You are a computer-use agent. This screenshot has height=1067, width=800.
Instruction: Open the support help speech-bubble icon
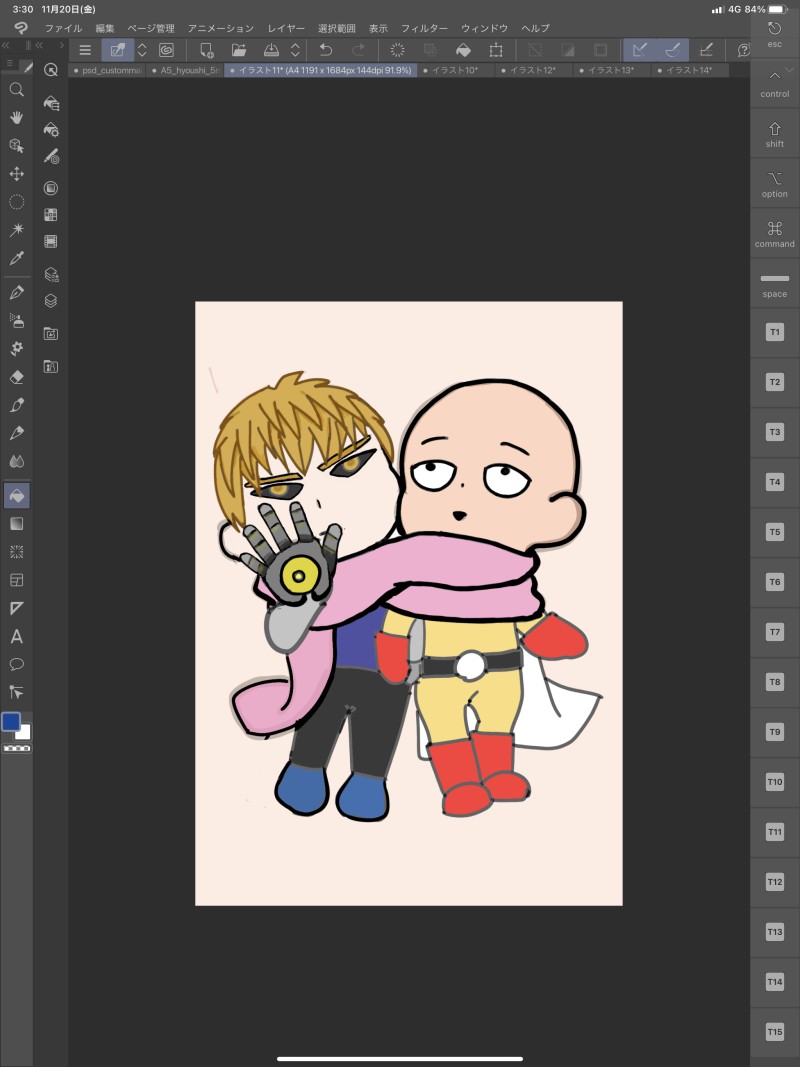click(x=744, y=50)
